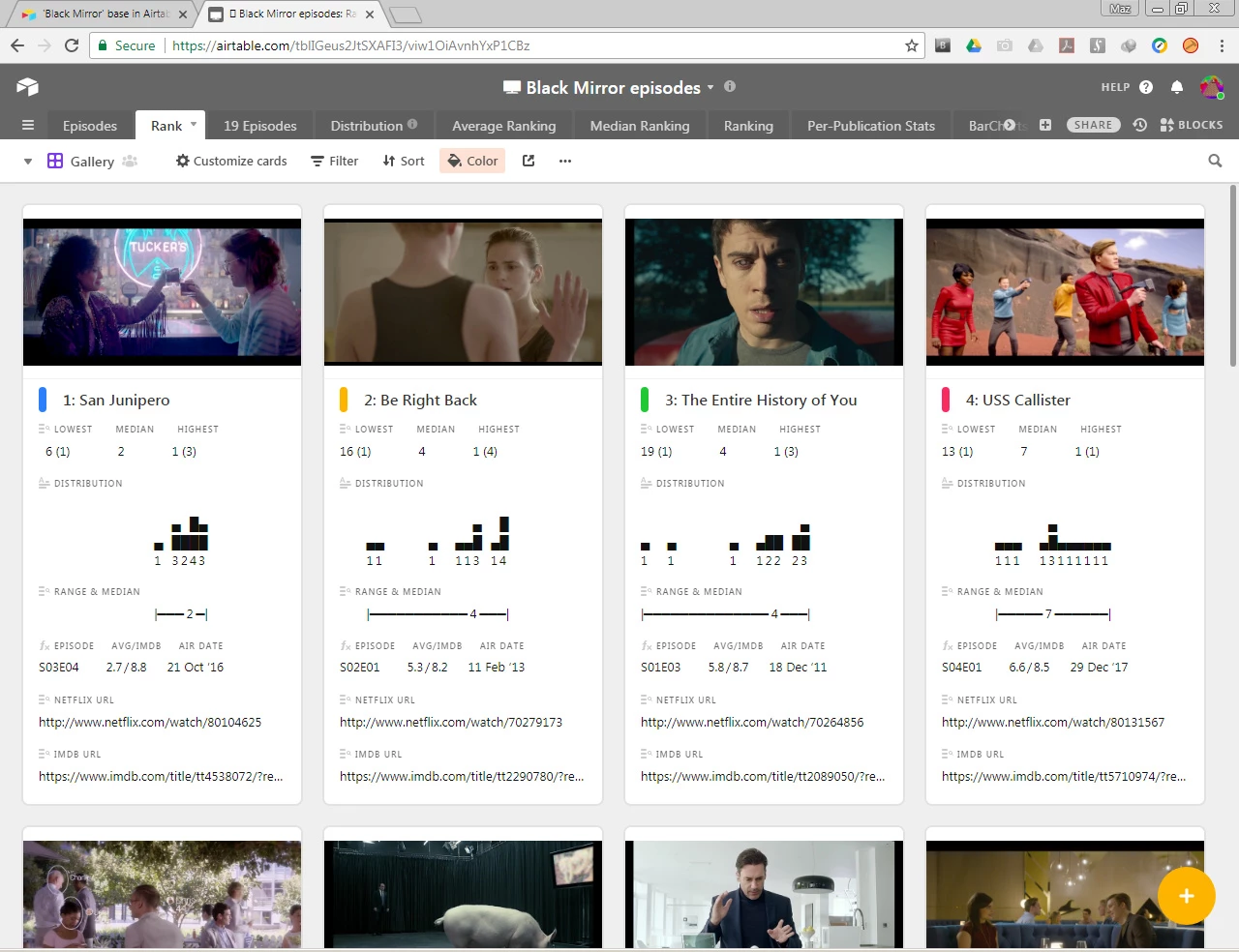Reload the page

click(71, 45)
